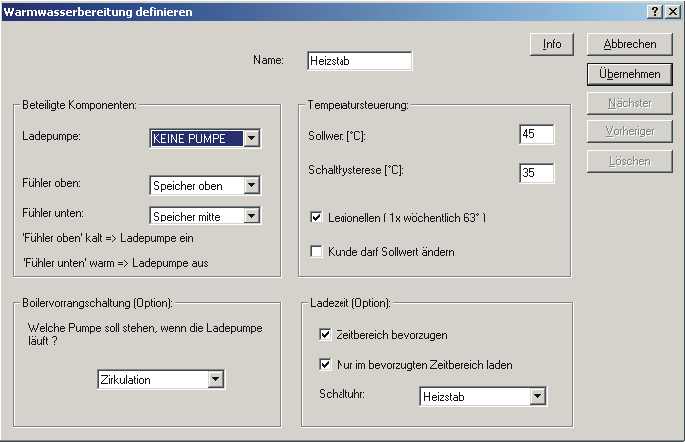Select the Sollwert temperature input field
This screenshot has height=442, width=685.
536,135
